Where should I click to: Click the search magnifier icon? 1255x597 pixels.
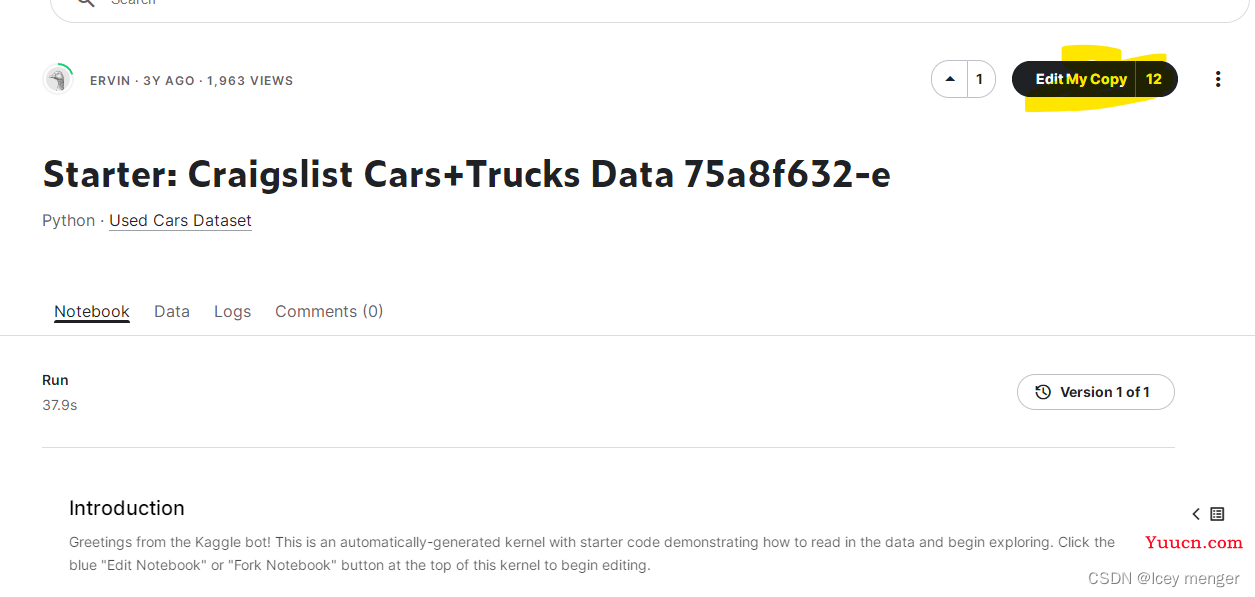tap(86, 3)
